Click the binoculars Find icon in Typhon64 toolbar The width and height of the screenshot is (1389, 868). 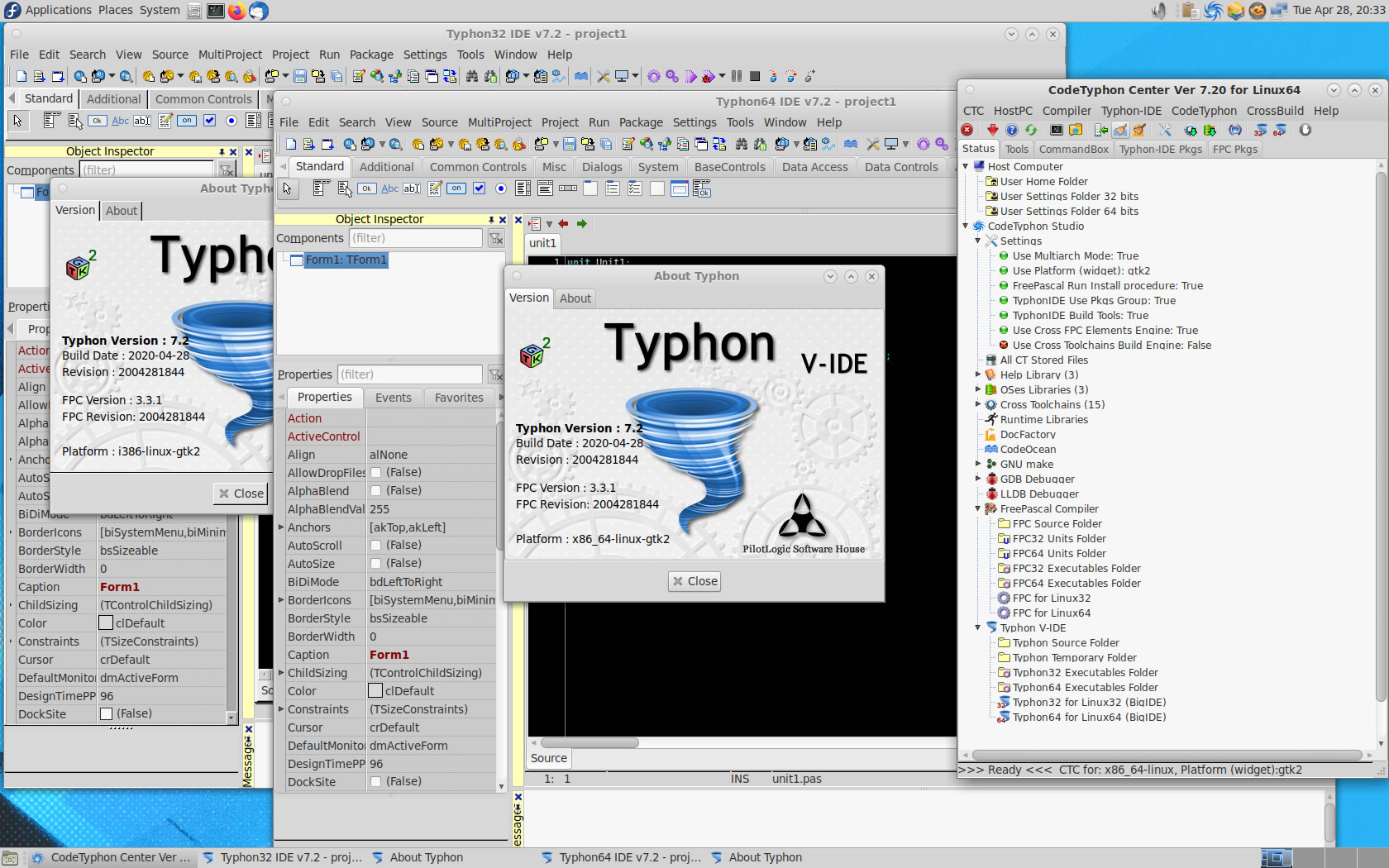pos(742,144)
